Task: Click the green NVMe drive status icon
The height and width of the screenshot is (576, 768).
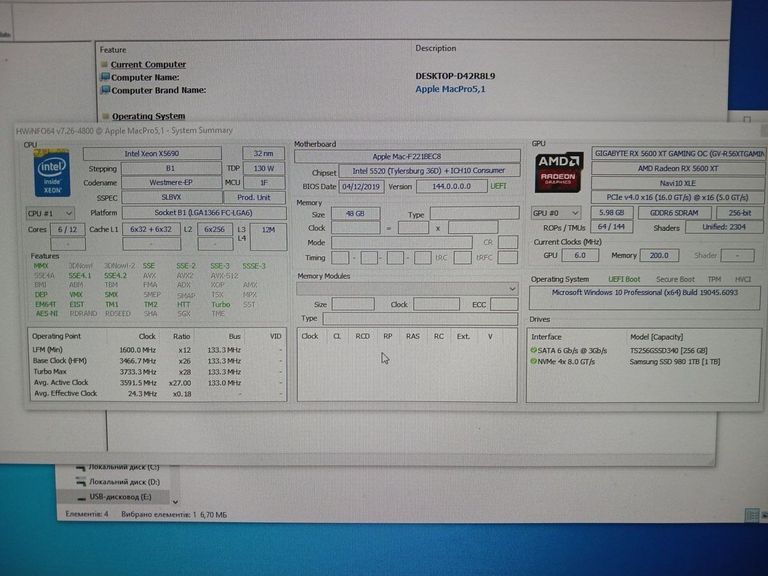Action: point(534,361)
